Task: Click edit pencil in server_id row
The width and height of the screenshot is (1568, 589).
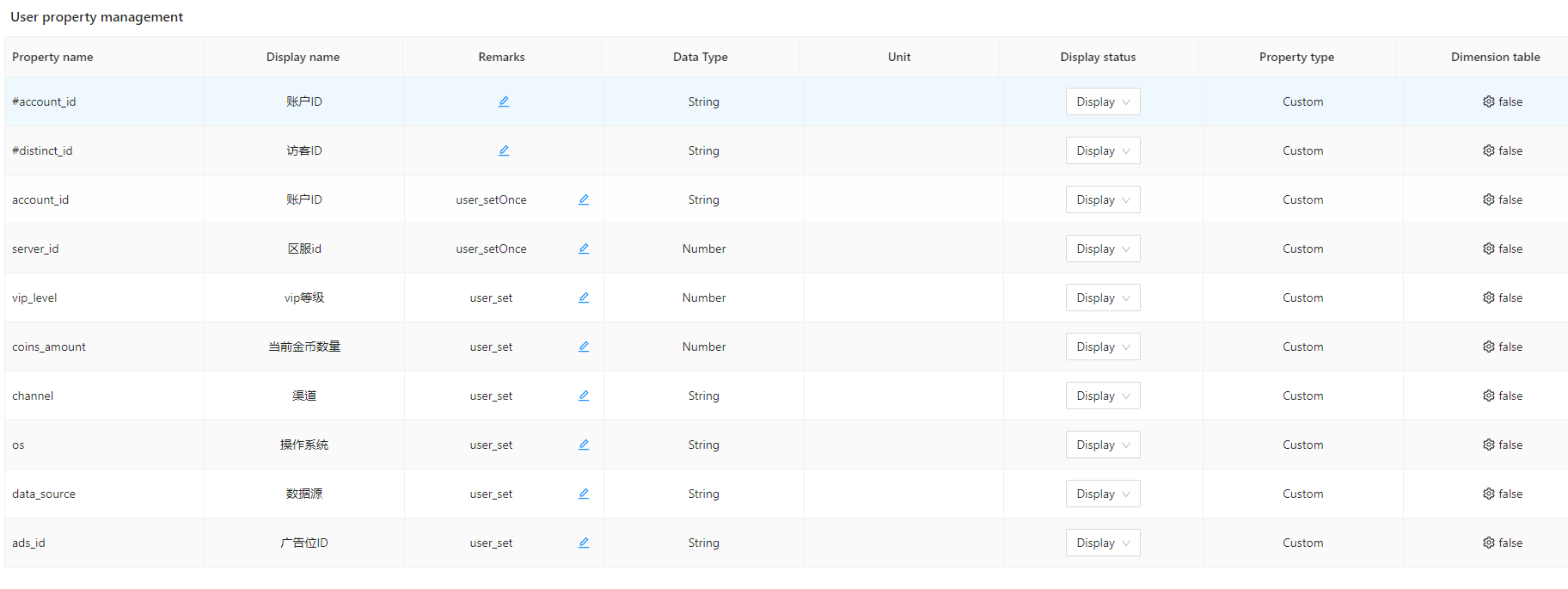Action: coord(584,248)
